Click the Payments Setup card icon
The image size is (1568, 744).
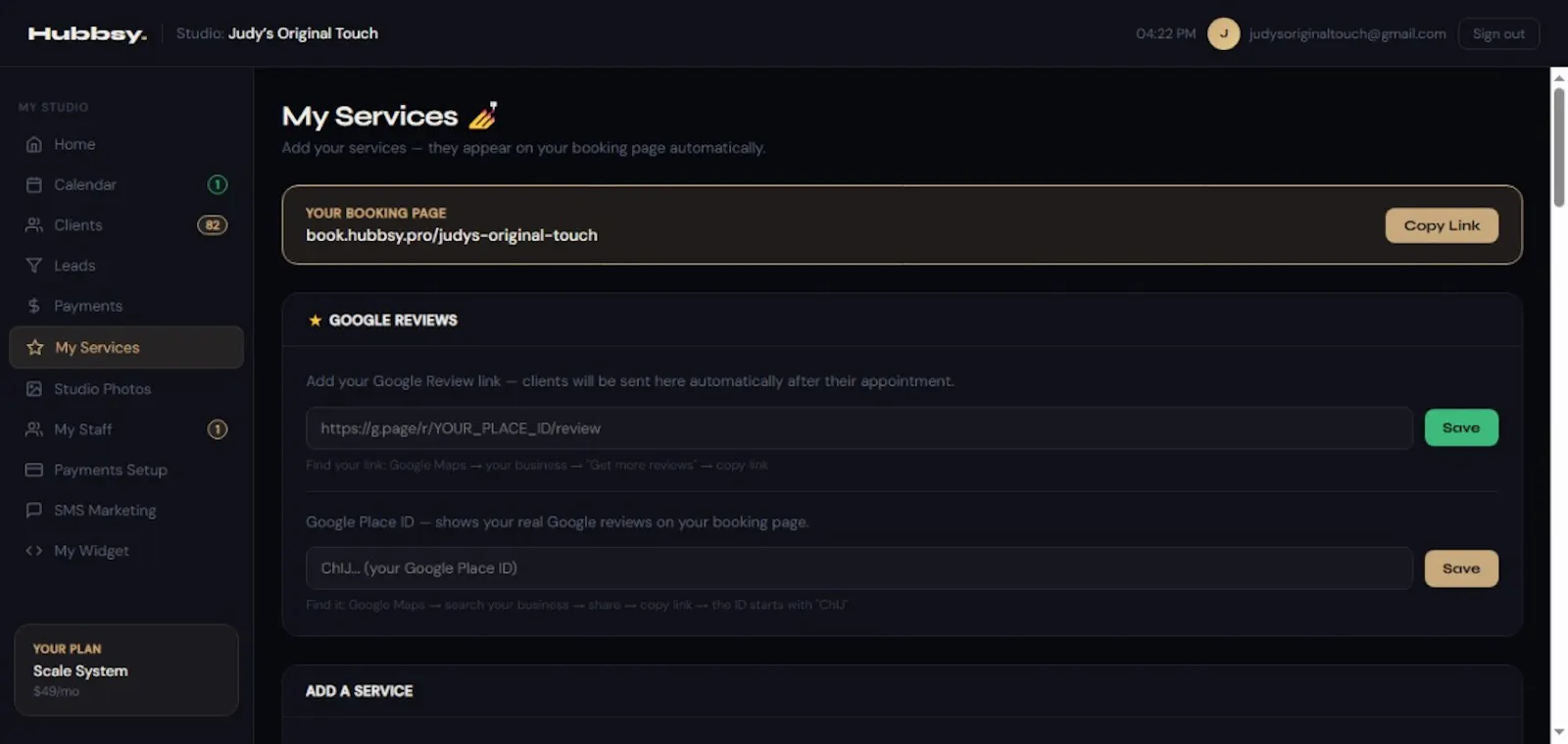[x=34, y=470]
